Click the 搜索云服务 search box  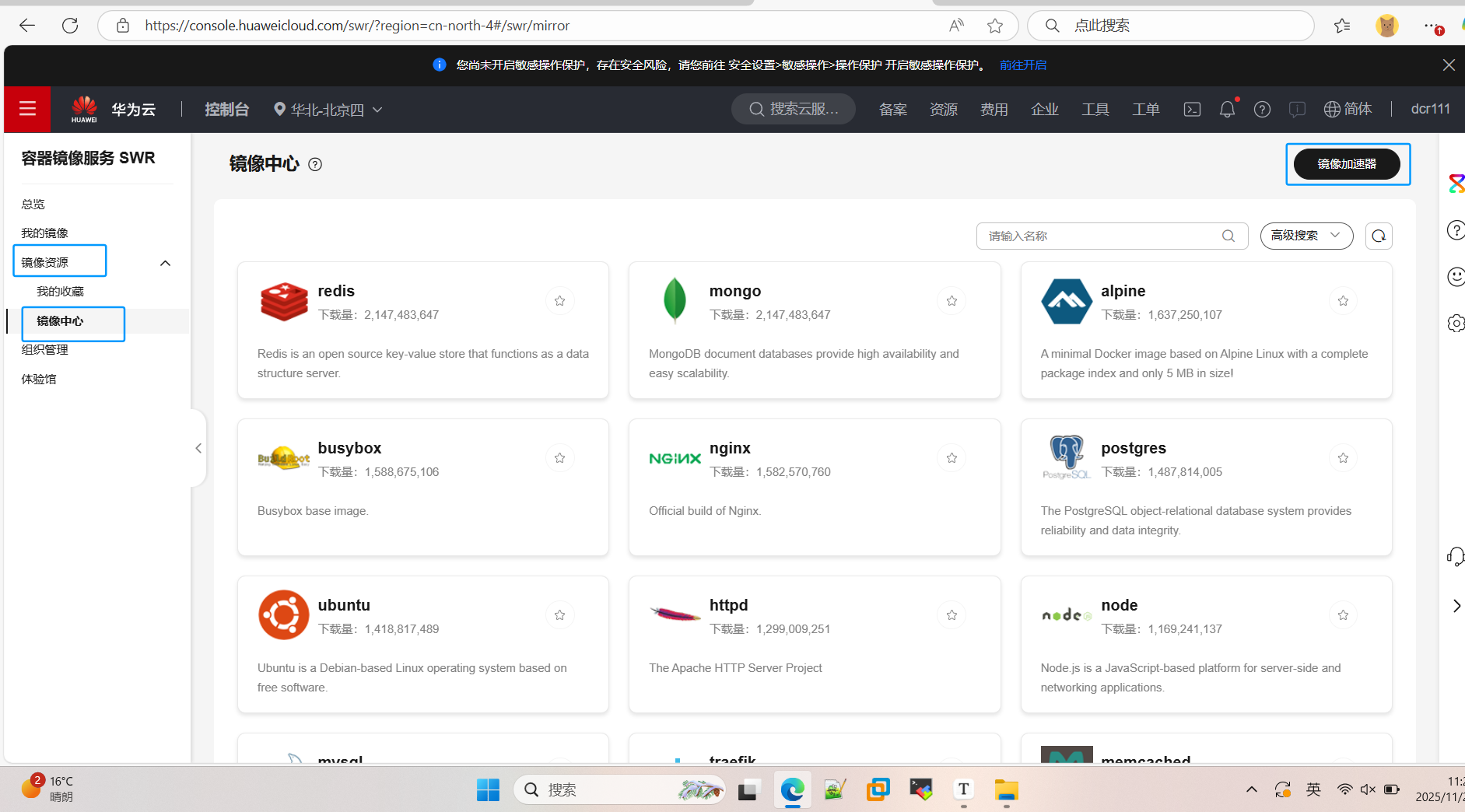(x=793, y=109)
